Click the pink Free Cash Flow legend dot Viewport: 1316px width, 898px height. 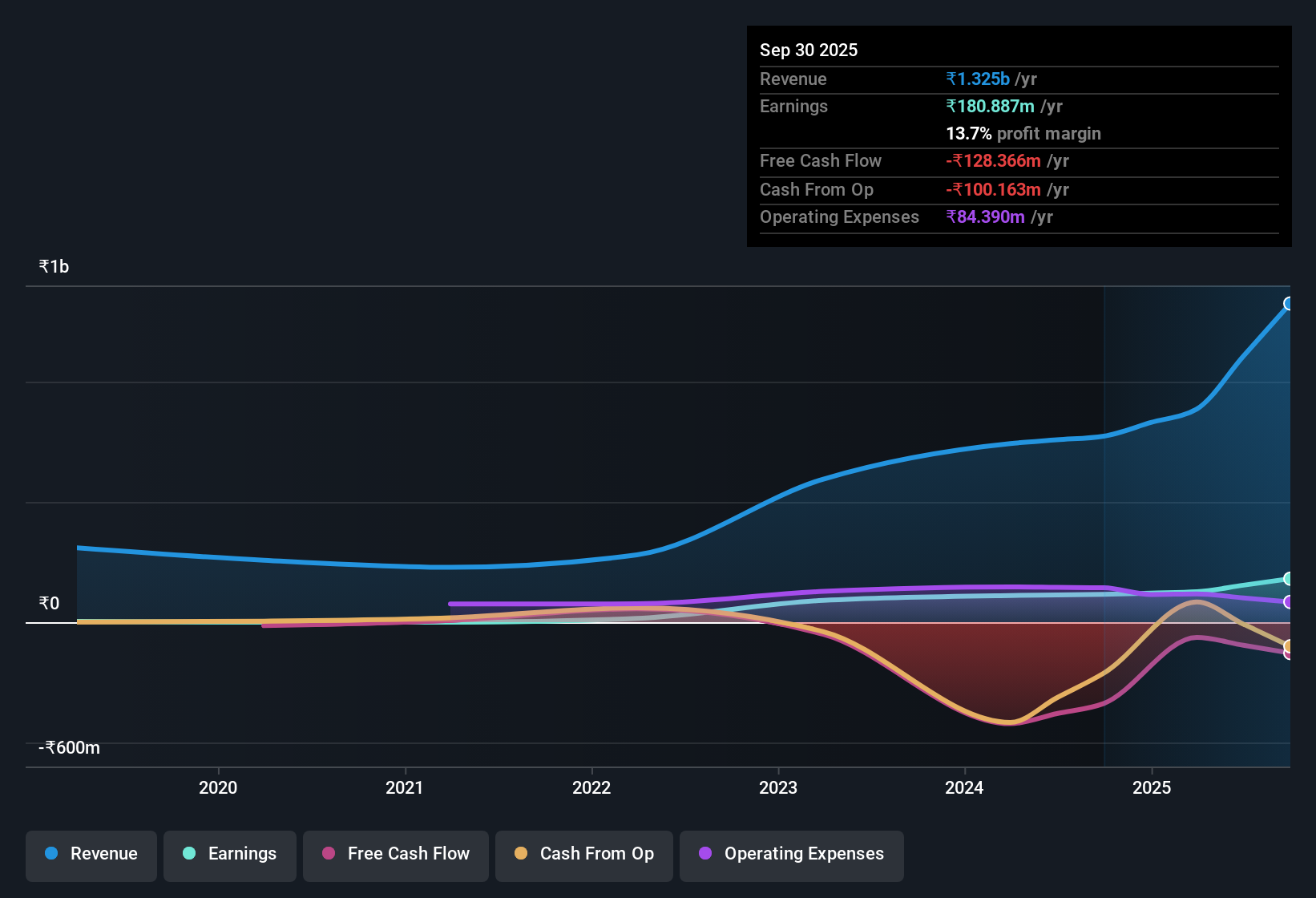327,854
